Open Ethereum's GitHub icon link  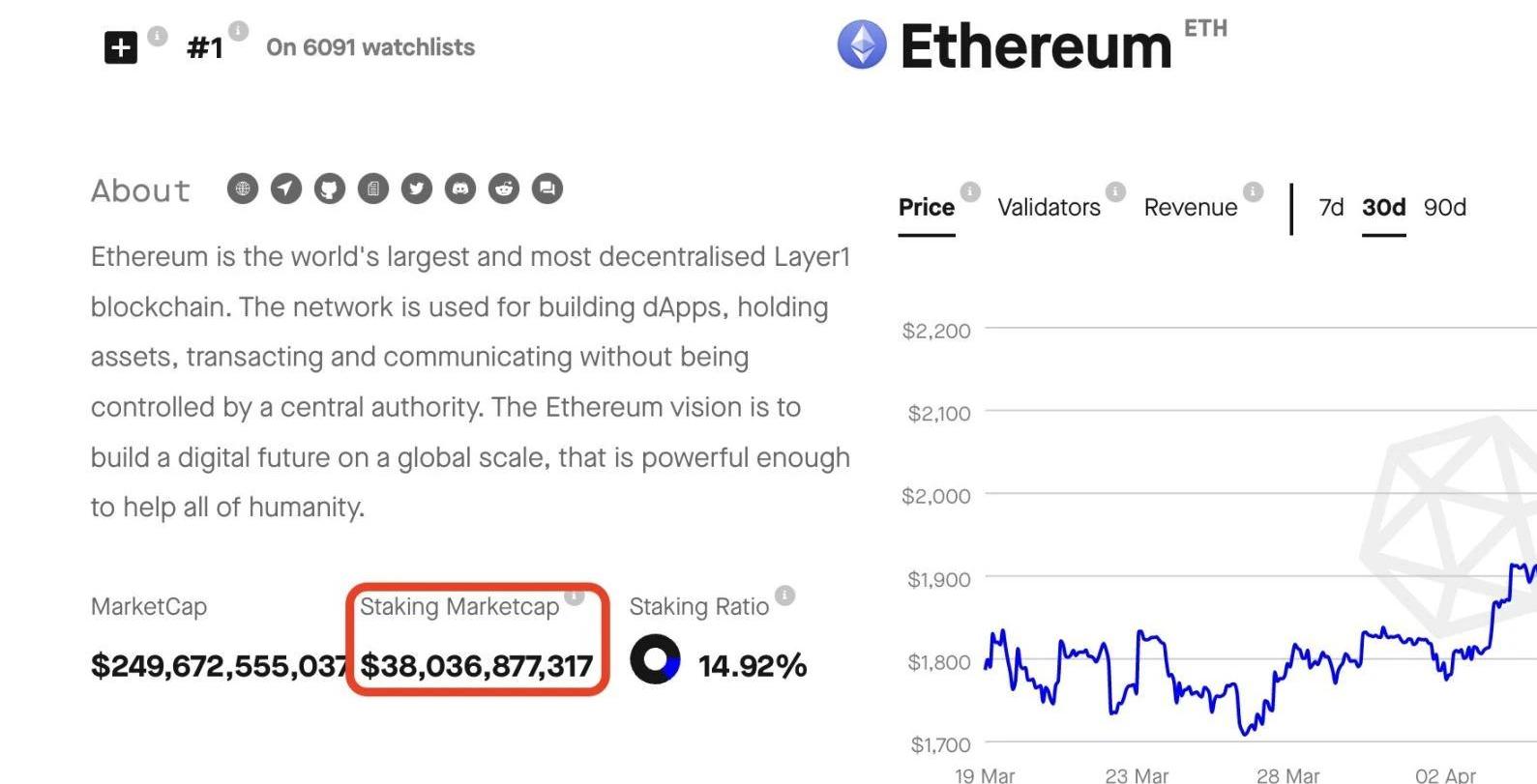coord(330,189)
